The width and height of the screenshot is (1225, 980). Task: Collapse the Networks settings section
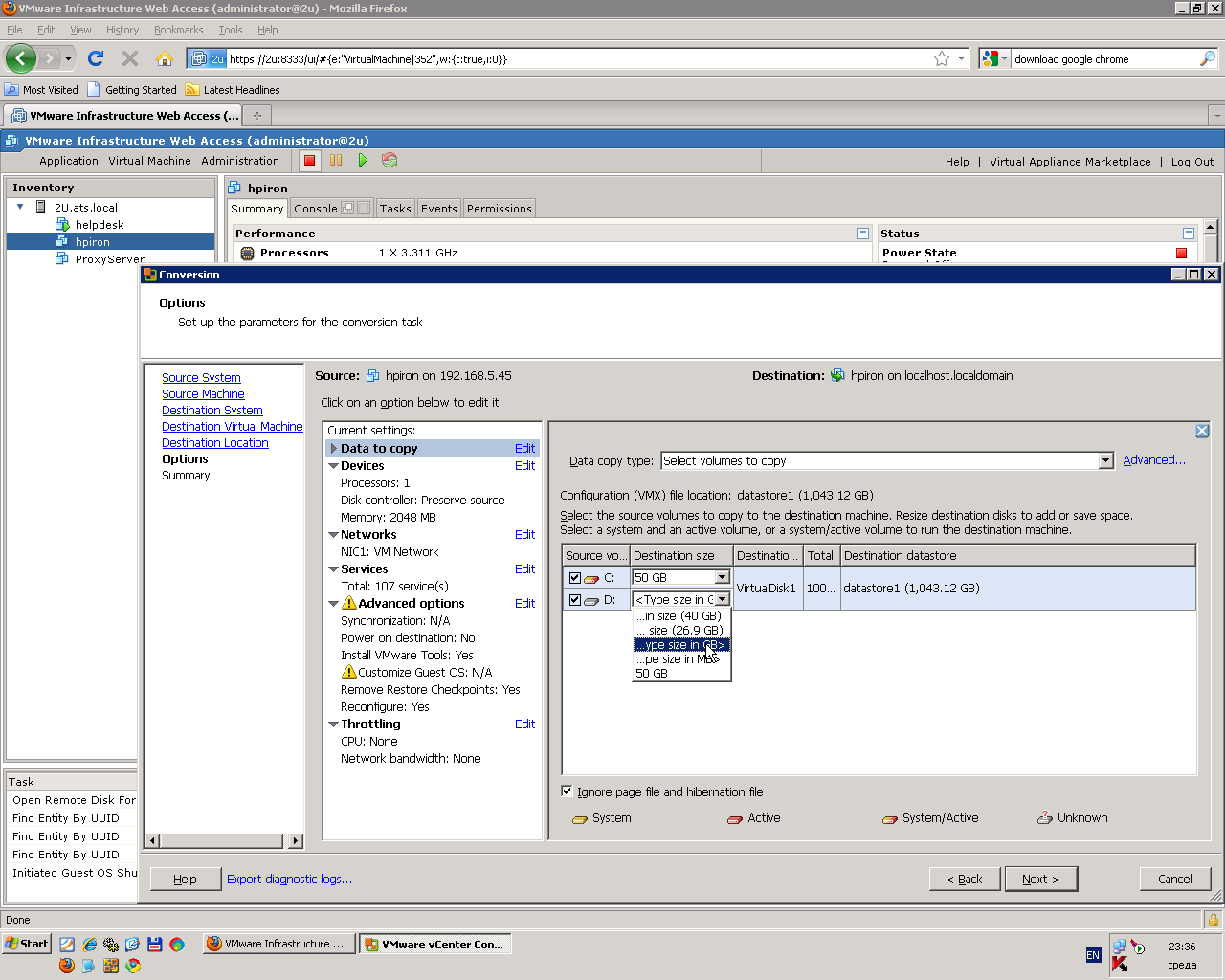(333, 535)
